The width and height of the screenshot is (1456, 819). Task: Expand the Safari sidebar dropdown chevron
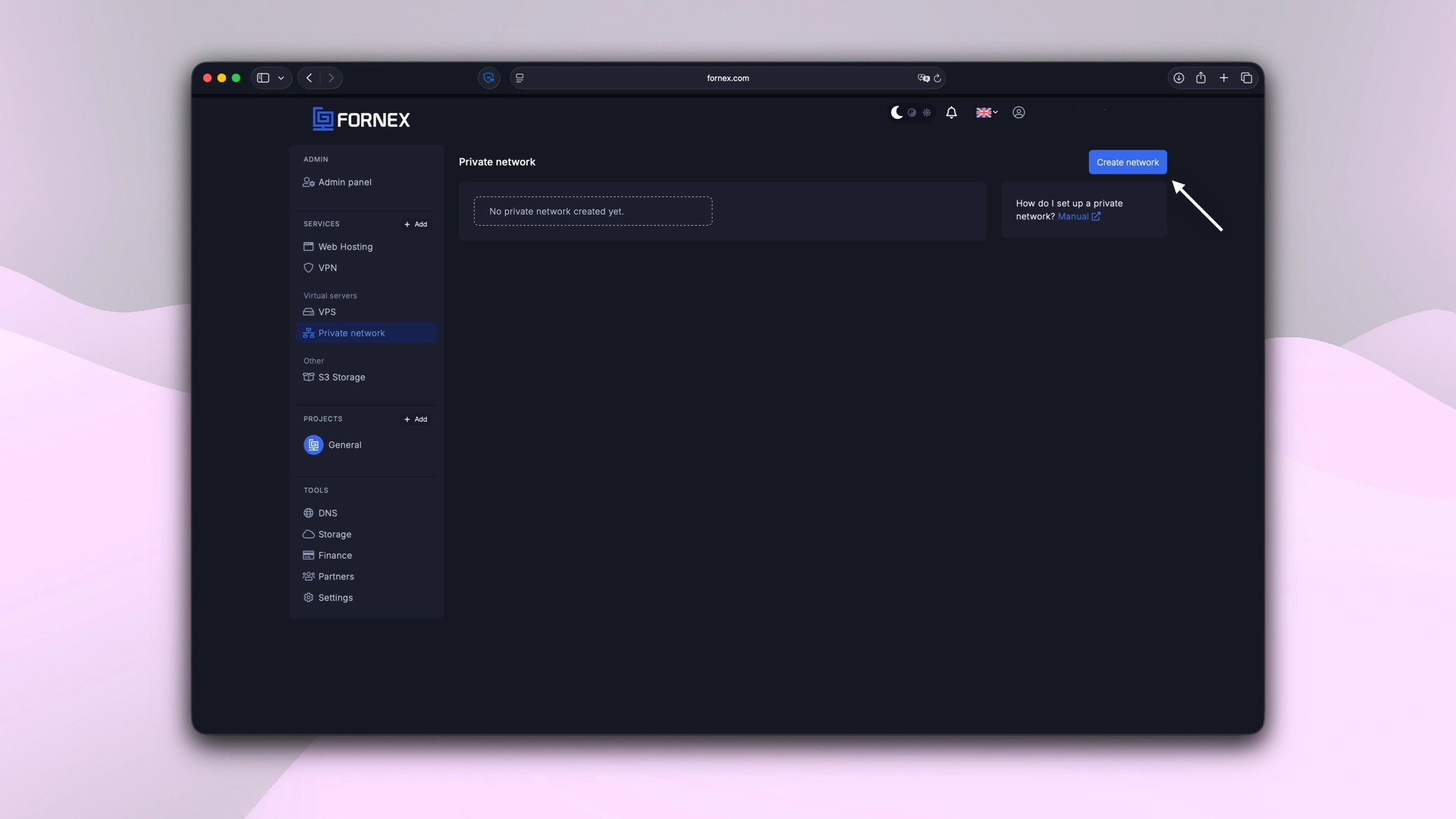coord(281,77)
